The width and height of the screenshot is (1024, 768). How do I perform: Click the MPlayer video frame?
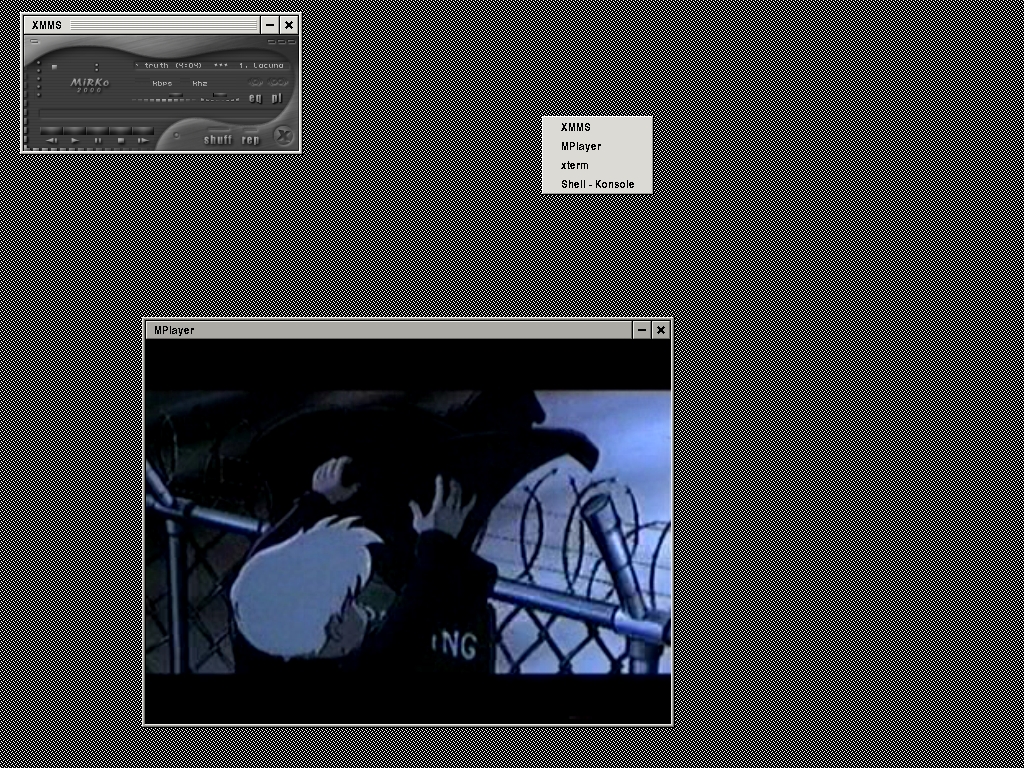pos(408,531)
